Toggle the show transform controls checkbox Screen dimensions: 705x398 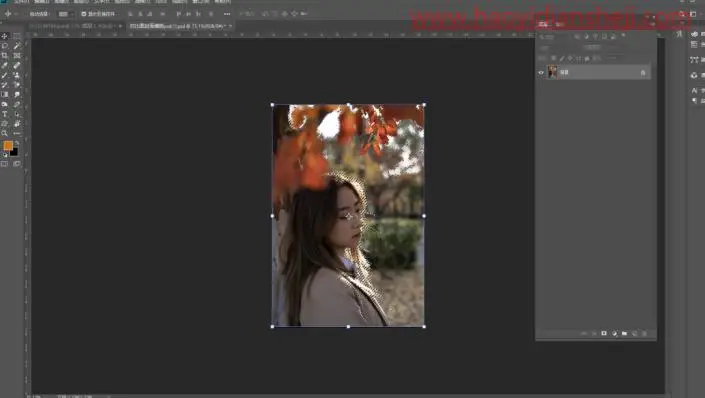click(84, 14)
